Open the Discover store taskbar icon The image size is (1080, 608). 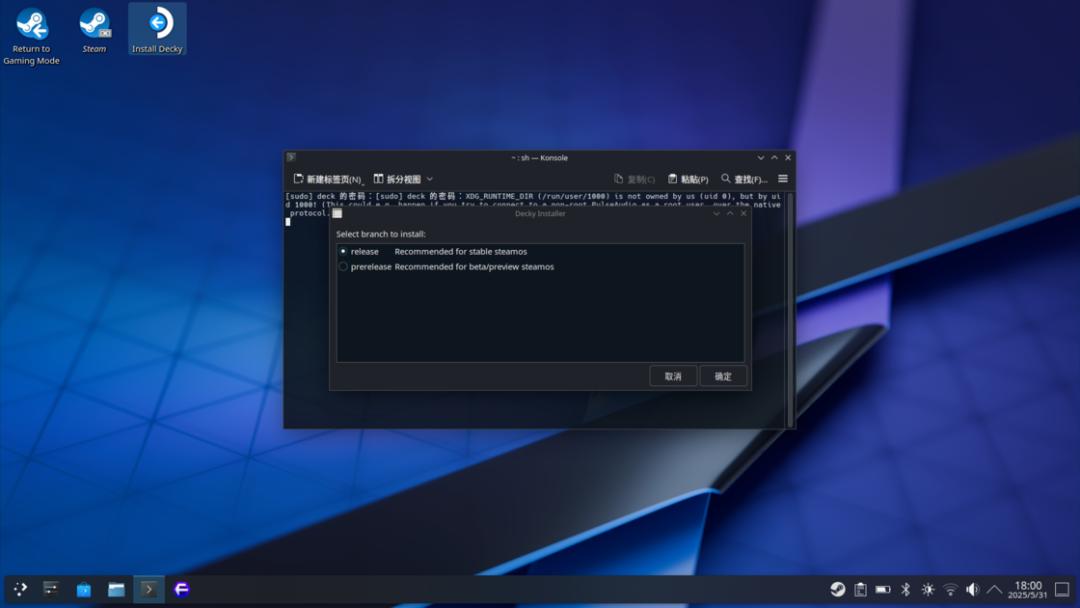[83, 589]
